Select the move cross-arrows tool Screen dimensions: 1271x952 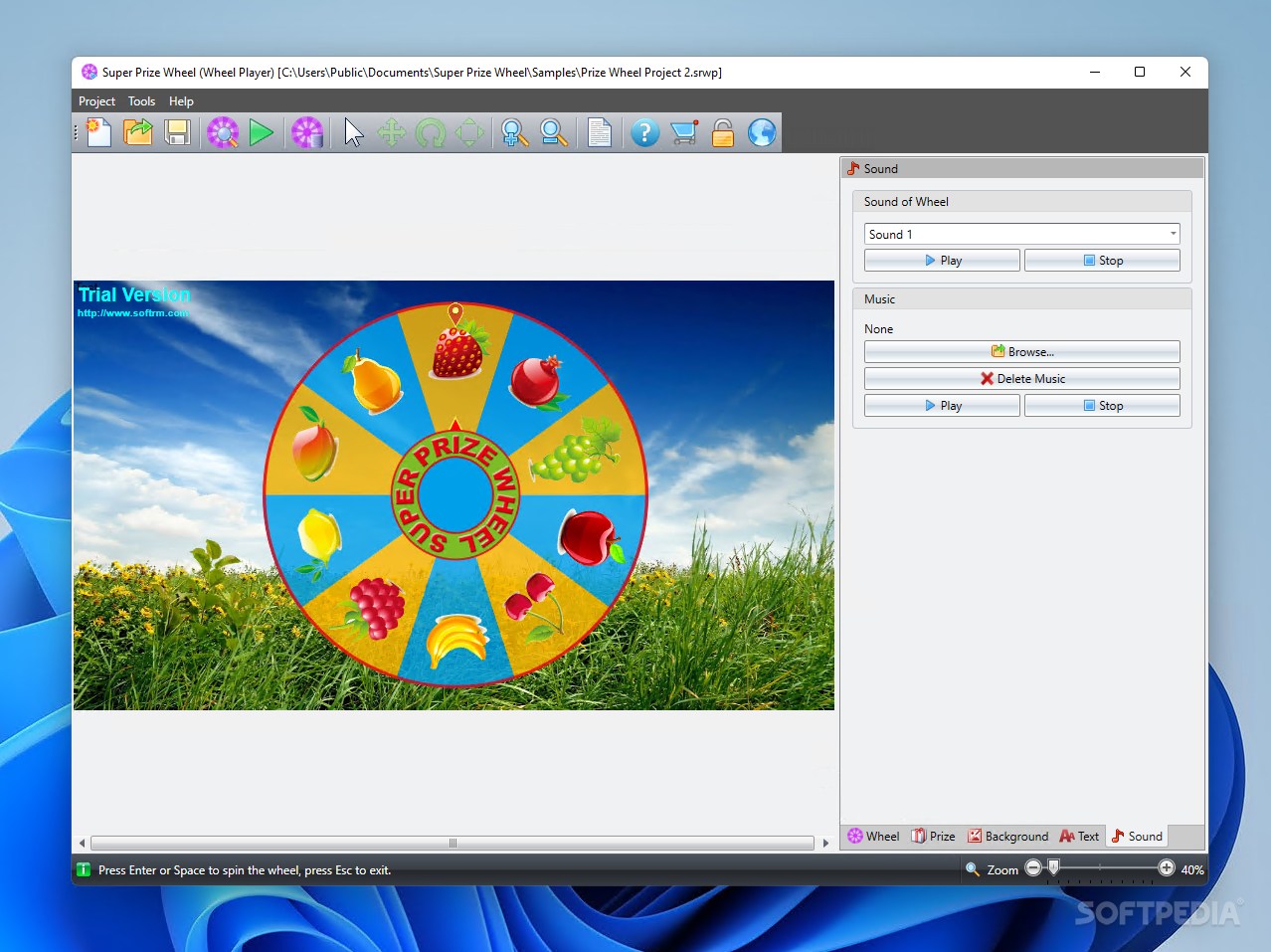click(392, 132)
